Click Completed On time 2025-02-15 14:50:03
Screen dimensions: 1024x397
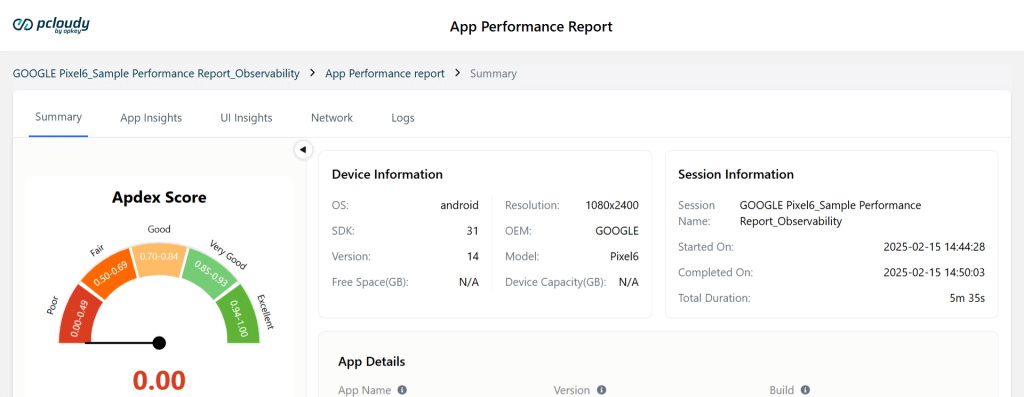(934, 272)
